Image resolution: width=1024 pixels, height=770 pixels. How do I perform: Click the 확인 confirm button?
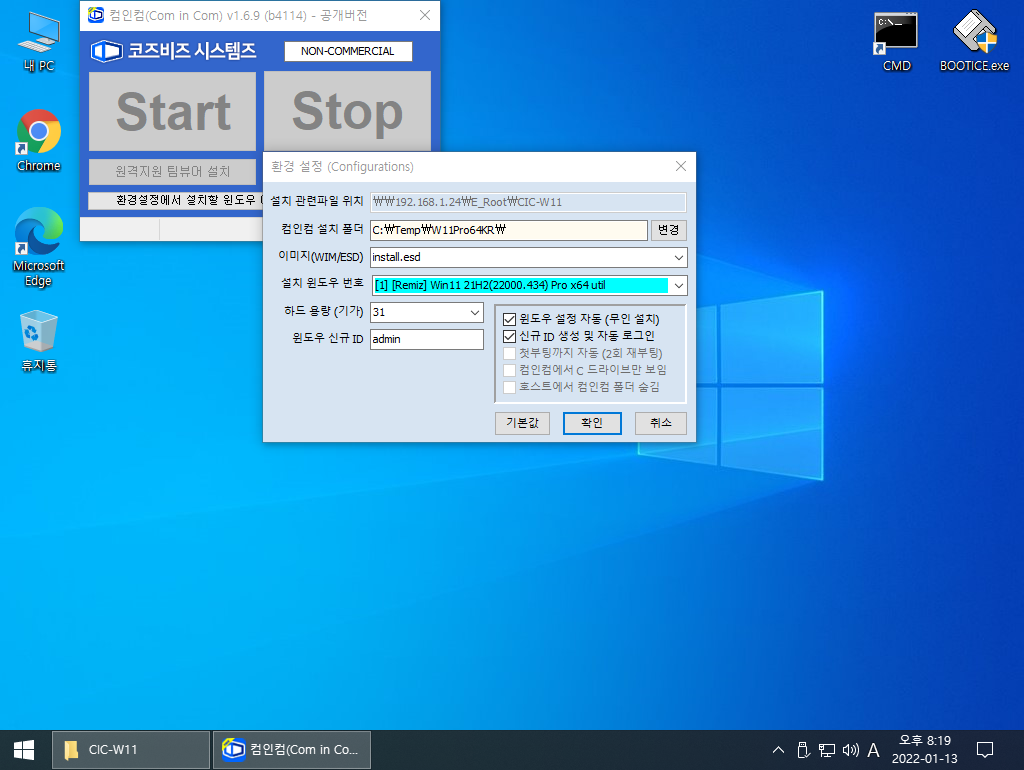(592, 423)
